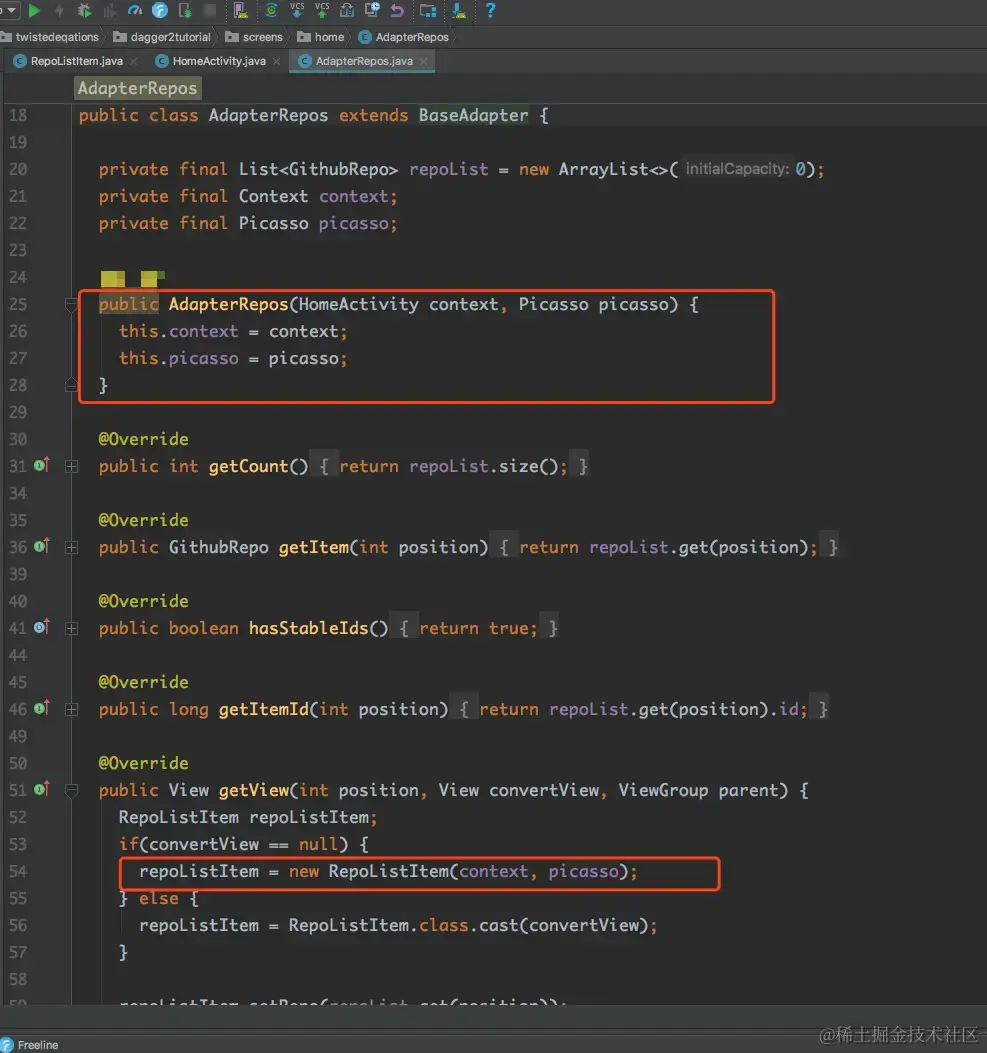This screenshot has width=987, height=1053.
Task: Select the screens breadcrumb folder
Action: (x=254, y=37)
